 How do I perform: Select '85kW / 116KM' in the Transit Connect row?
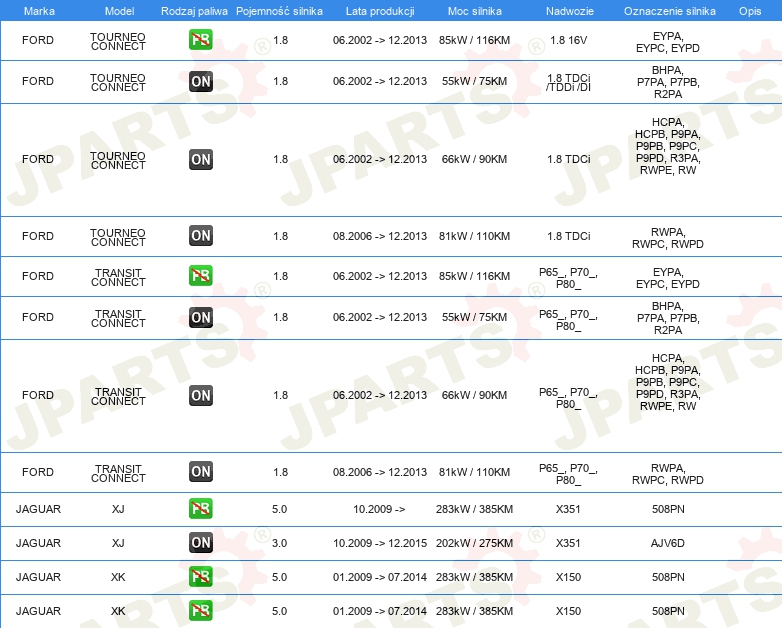[474, 276]
